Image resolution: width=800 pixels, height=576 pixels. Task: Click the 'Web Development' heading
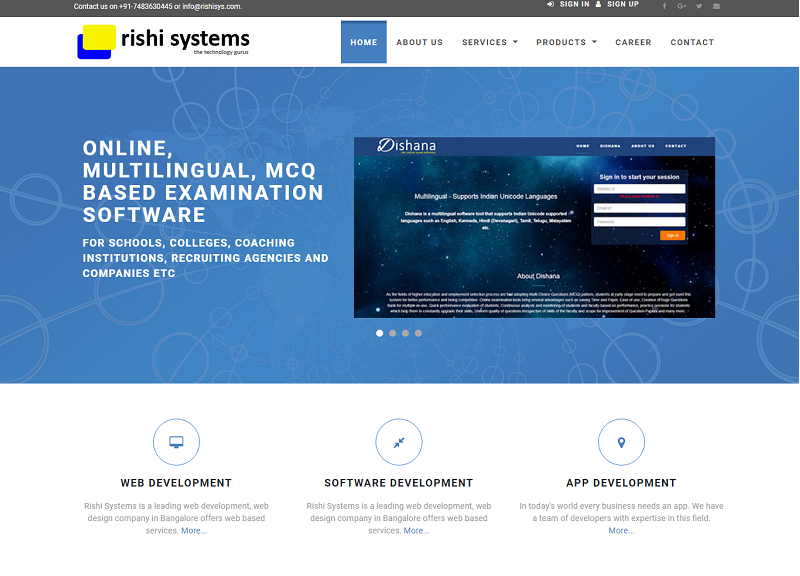click(176, 483)
